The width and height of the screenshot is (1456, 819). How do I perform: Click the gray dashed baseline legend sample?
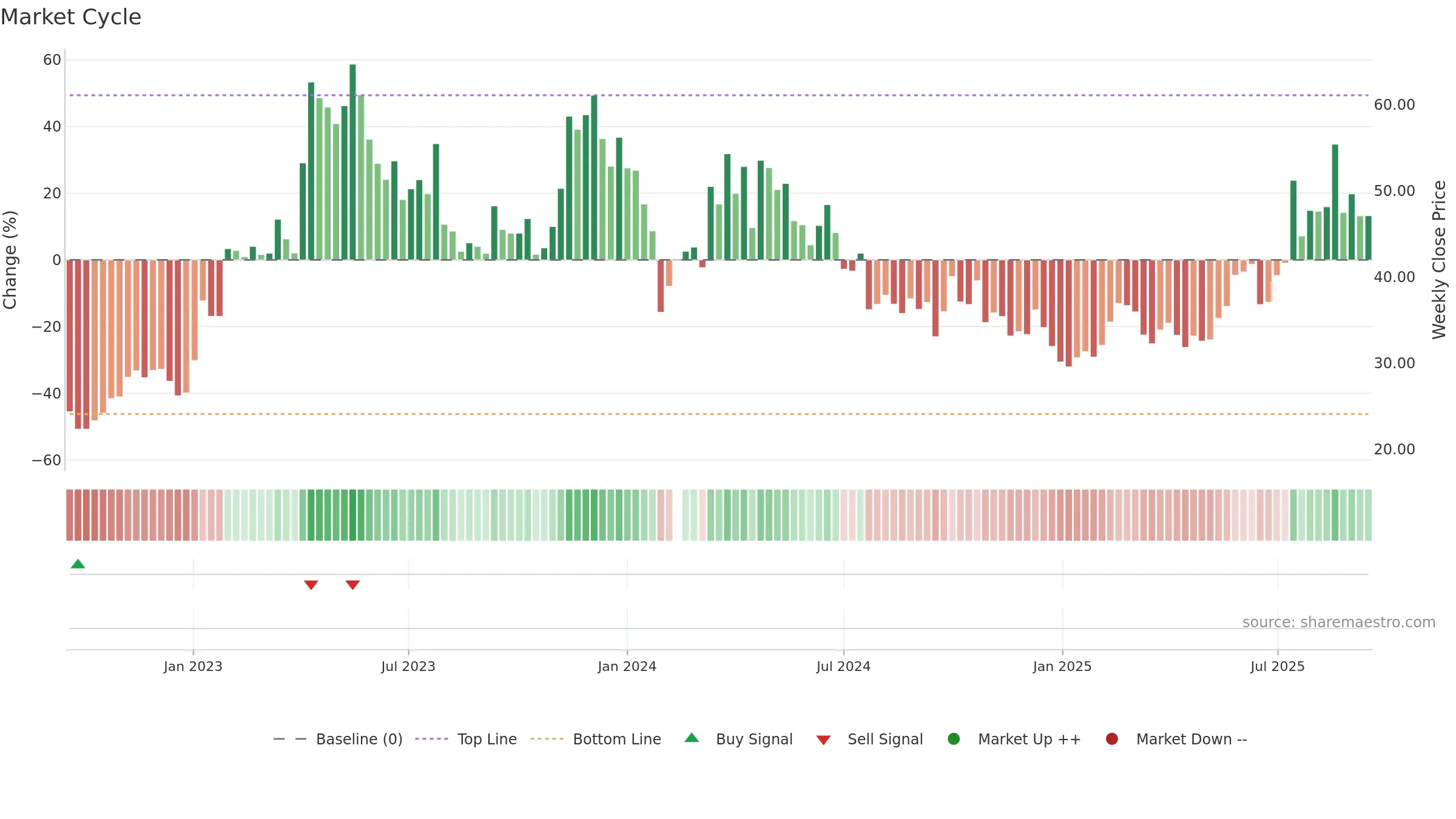(290, 739)
